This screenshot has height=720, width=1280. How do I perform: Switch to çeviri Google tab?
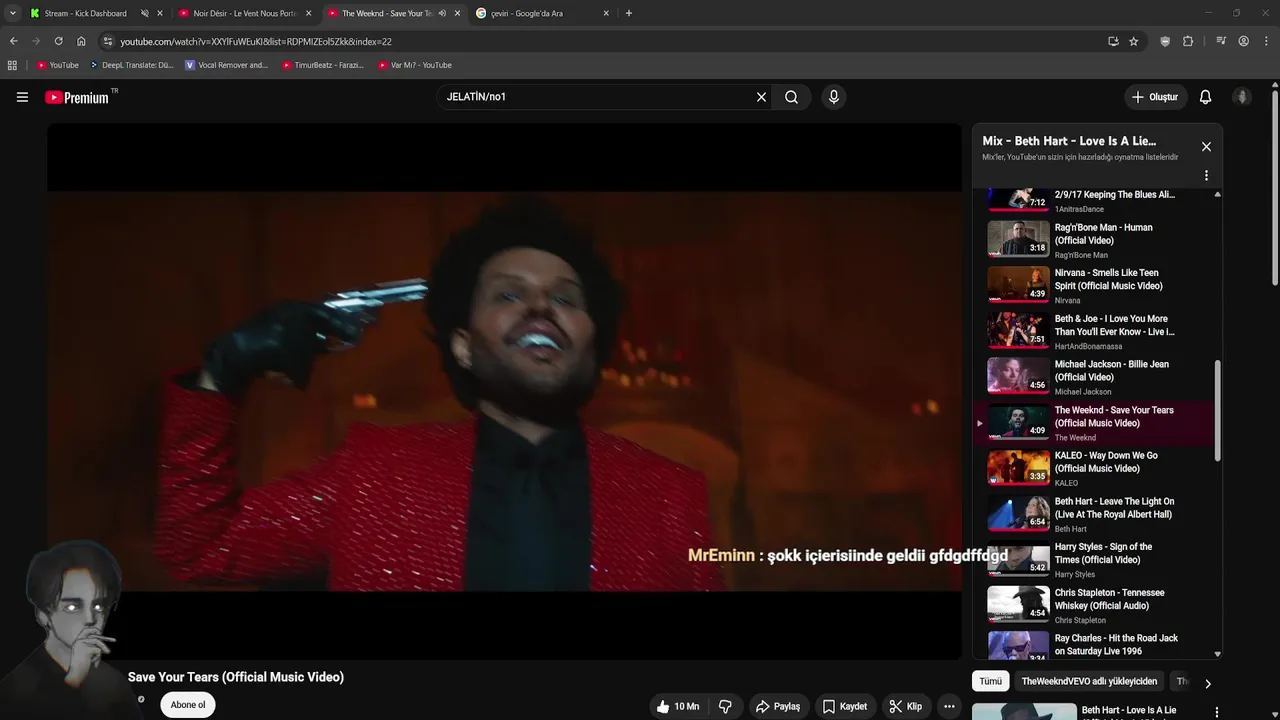tap(527, 13)
